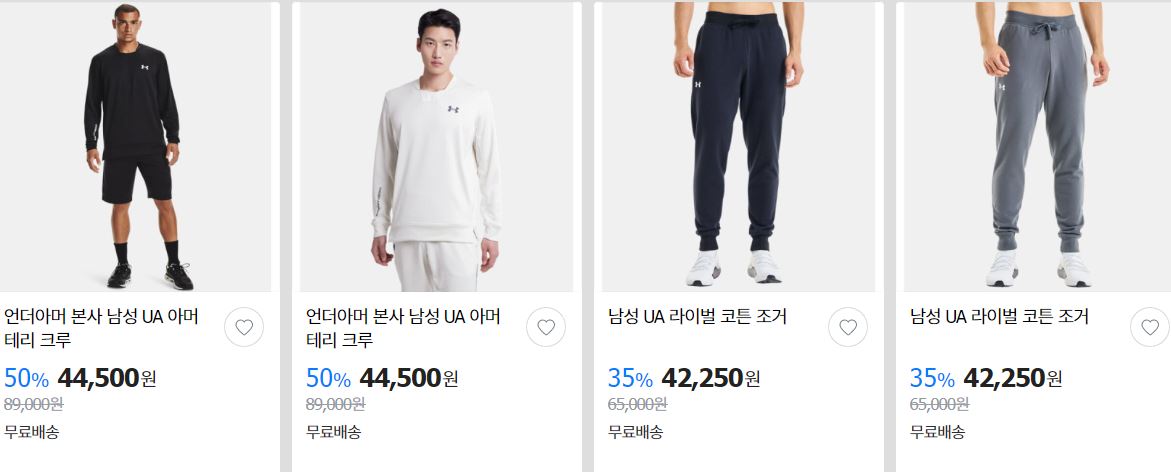Select 35% discount label on navy jogger

(630, 379)
